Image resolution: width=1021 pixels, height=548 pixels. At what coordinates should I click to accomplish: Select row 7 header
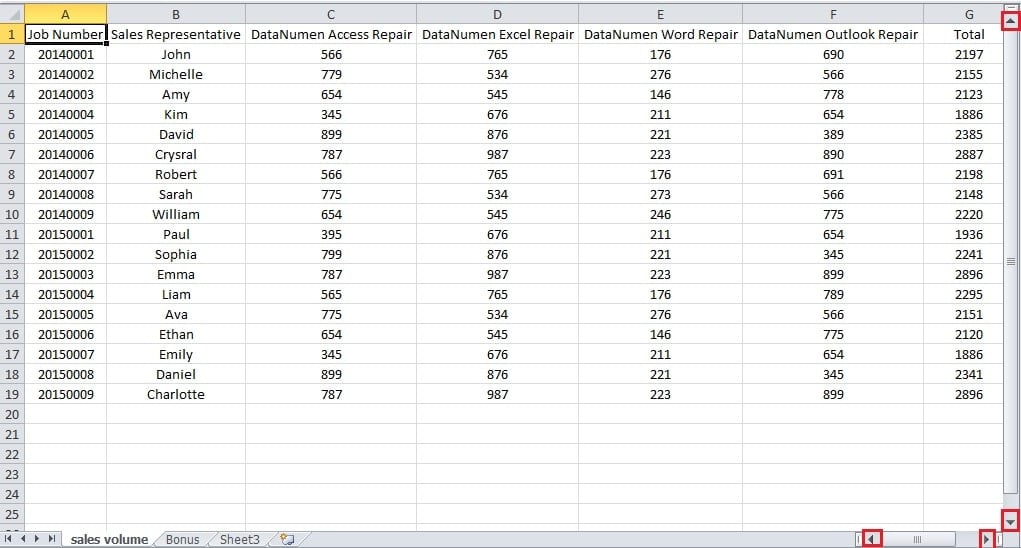click(x=12, y=154)
